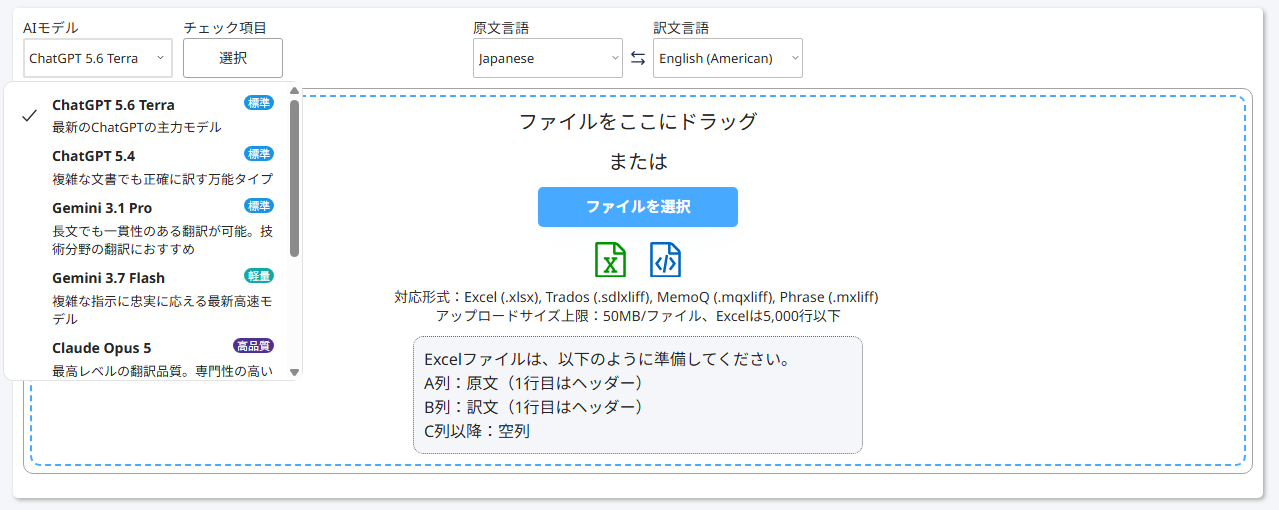Click 高品質 badge on Claude Opus 5
This screenshot has height=510, width=1279.
[254, 346]
